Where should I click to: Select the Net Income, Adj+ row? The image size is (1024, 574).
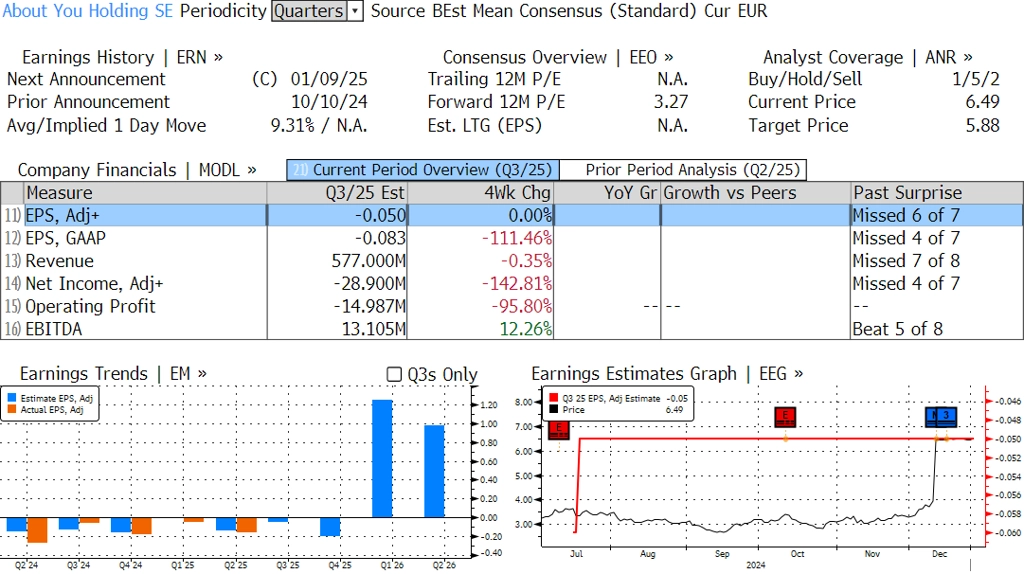[x=511, y=284]
